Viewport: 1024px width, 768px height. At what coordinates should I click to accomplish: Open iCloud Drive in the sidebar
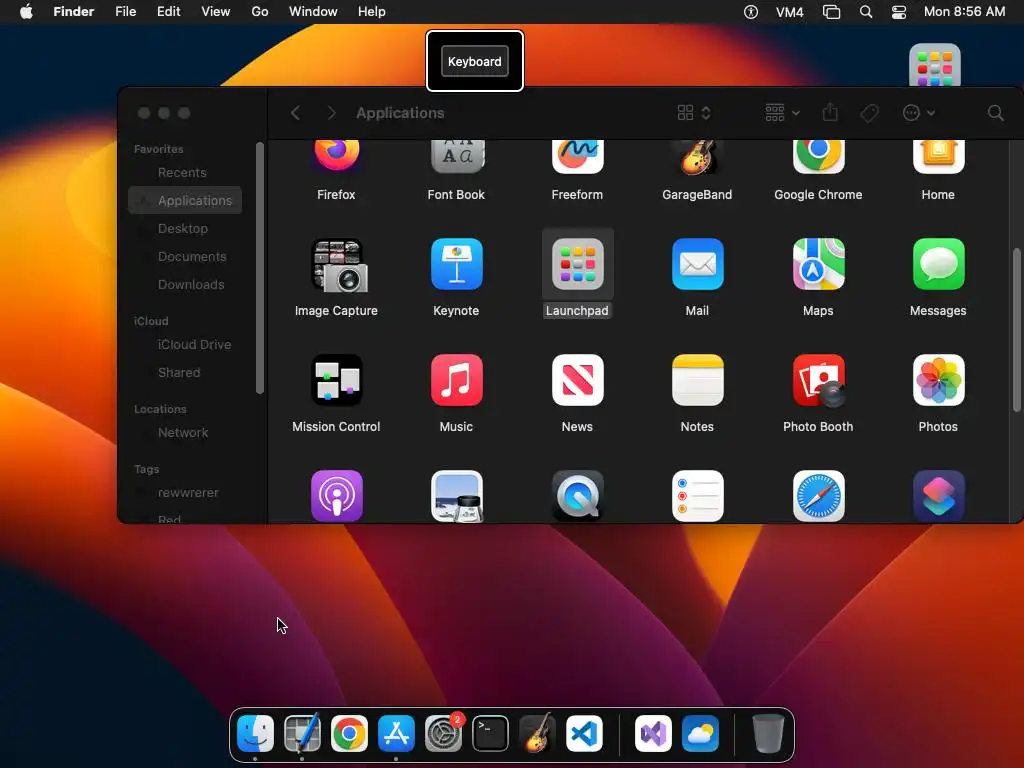pyautogui.click(x=185, y=344)
